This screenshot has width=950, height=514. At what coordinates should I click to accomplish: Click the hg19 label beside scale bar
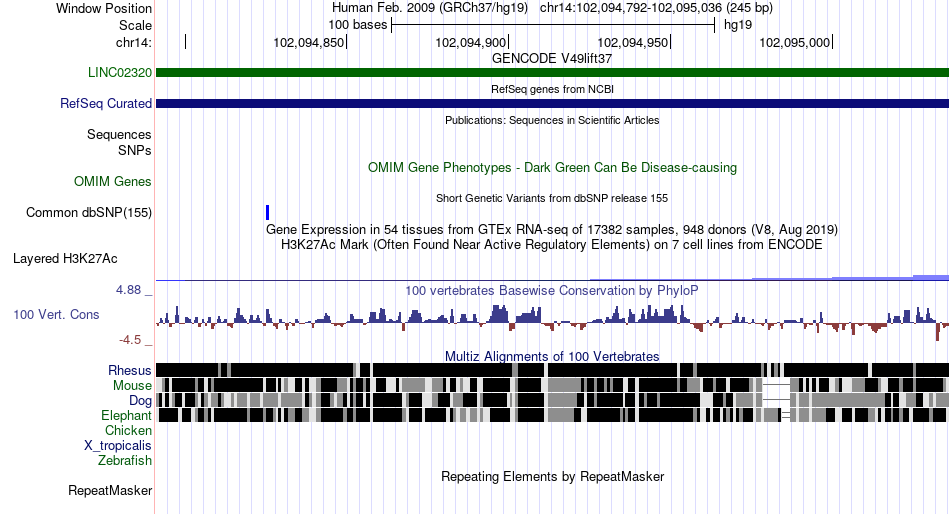click(x=738, y=25)
